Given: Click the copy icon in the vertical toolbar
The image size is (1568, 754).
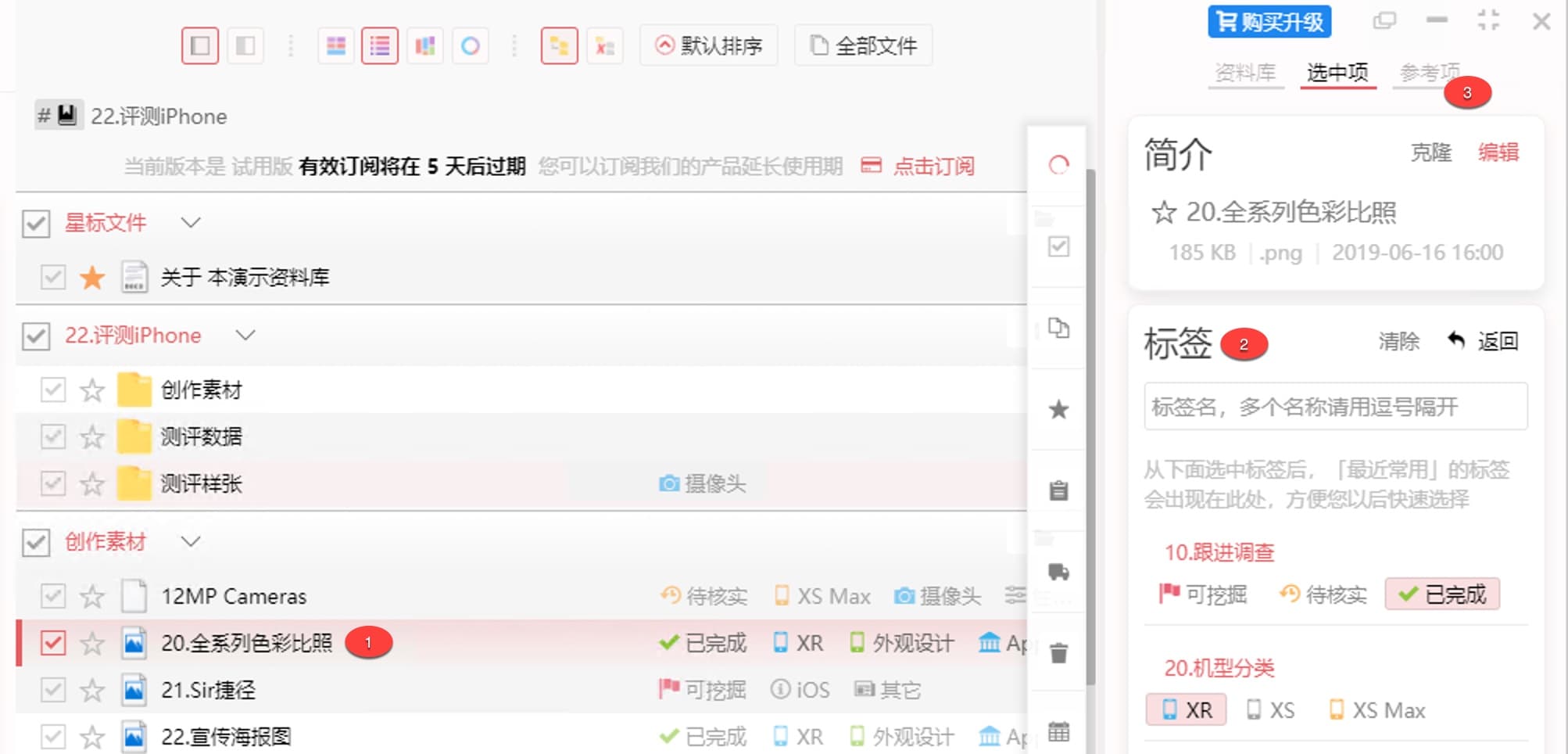Looking at the screenshot, I should click(1058, 328).
